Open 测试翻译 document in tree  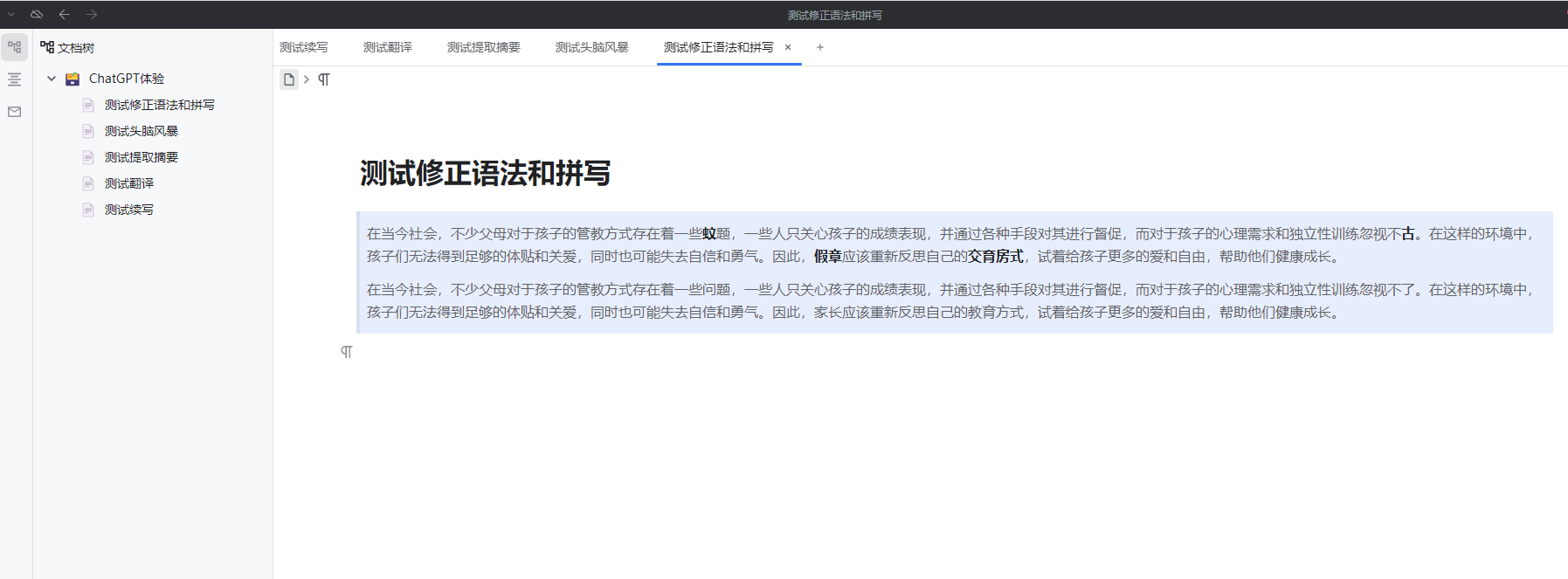(x=129, y=183)
